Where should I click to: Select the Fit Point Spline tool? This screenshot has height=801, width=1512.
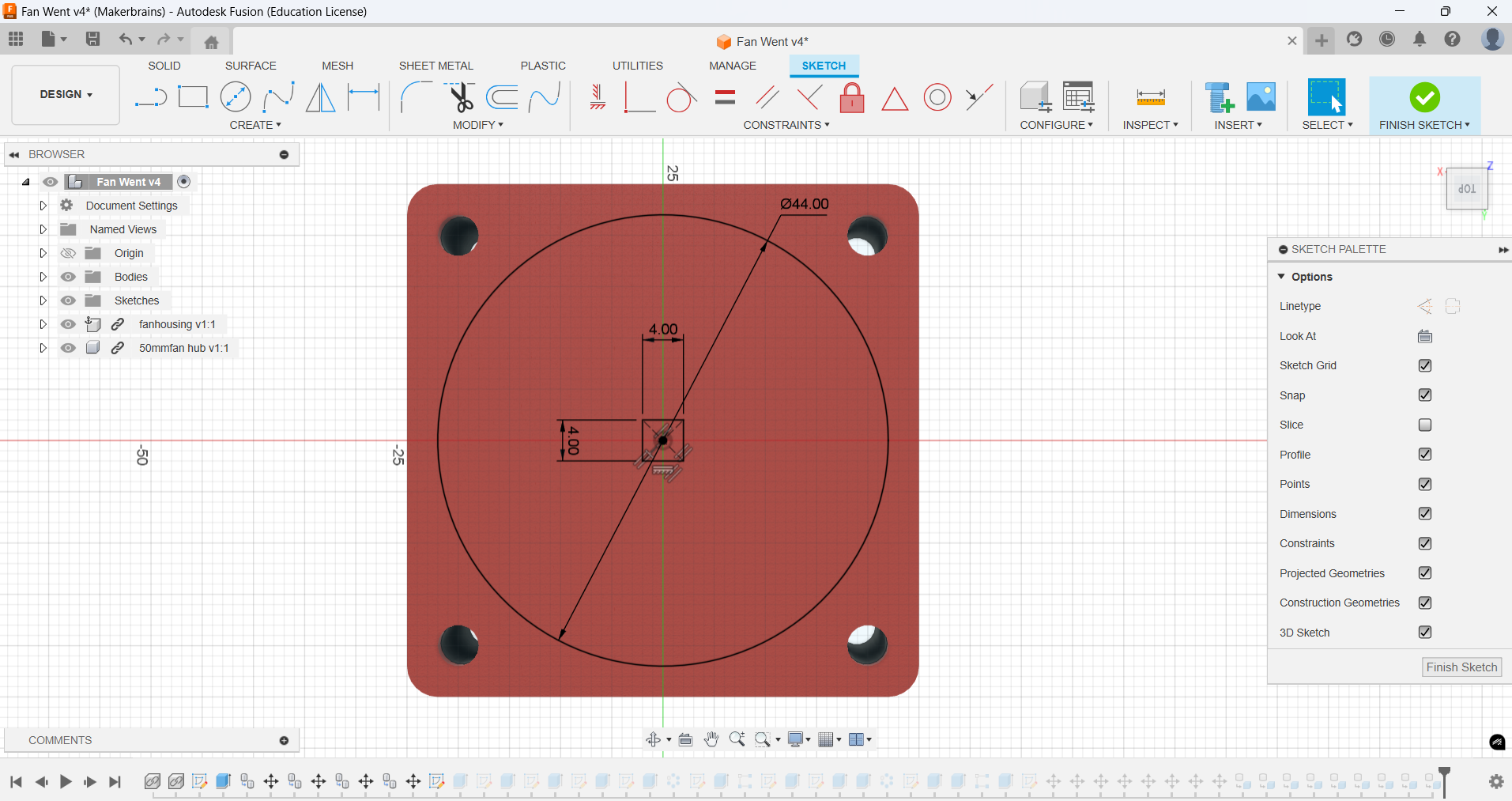(x=279, y=96)
